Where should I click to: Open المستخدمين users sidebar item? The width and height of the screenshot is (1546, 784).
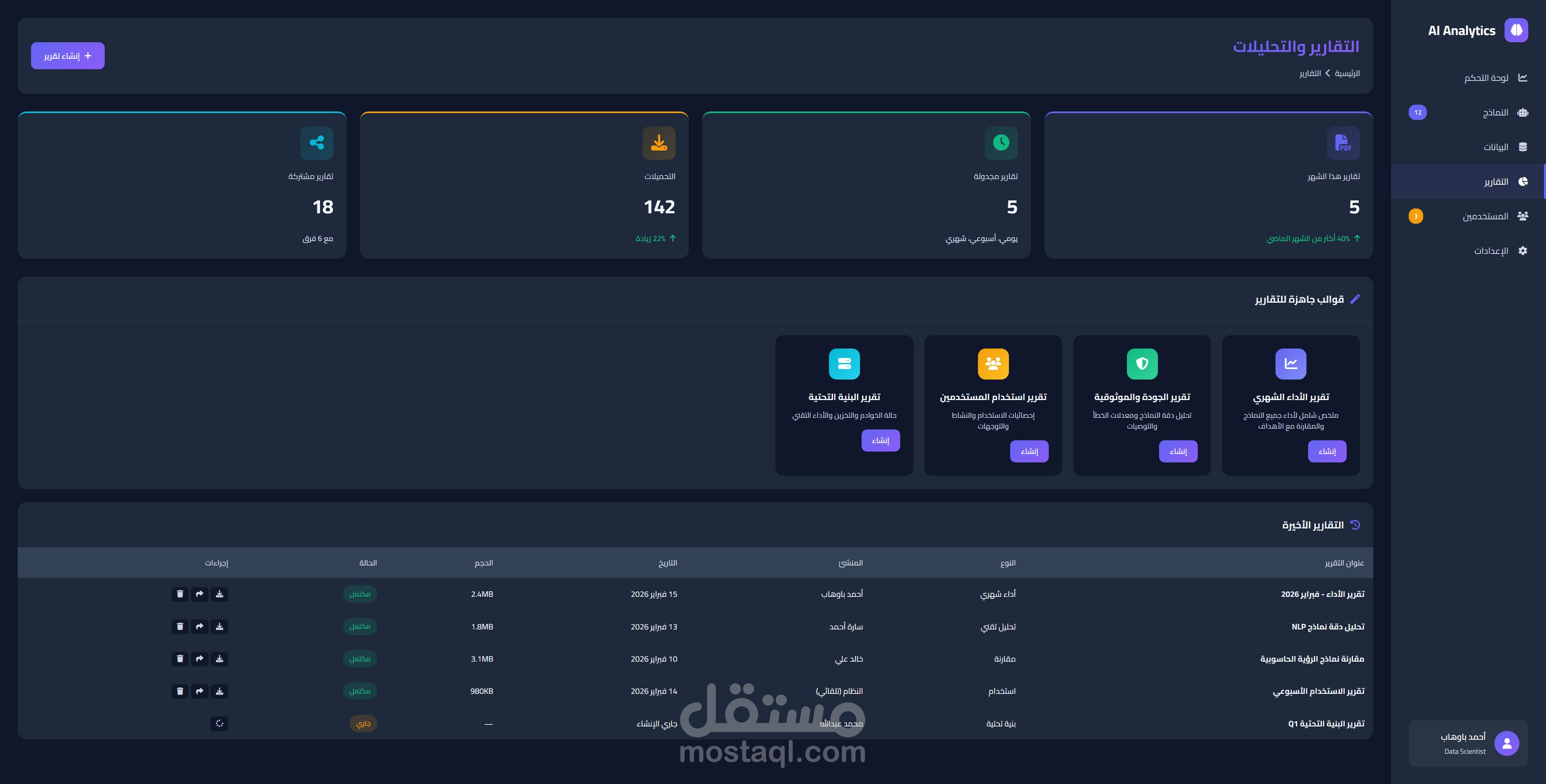(x=1485, y=216)
